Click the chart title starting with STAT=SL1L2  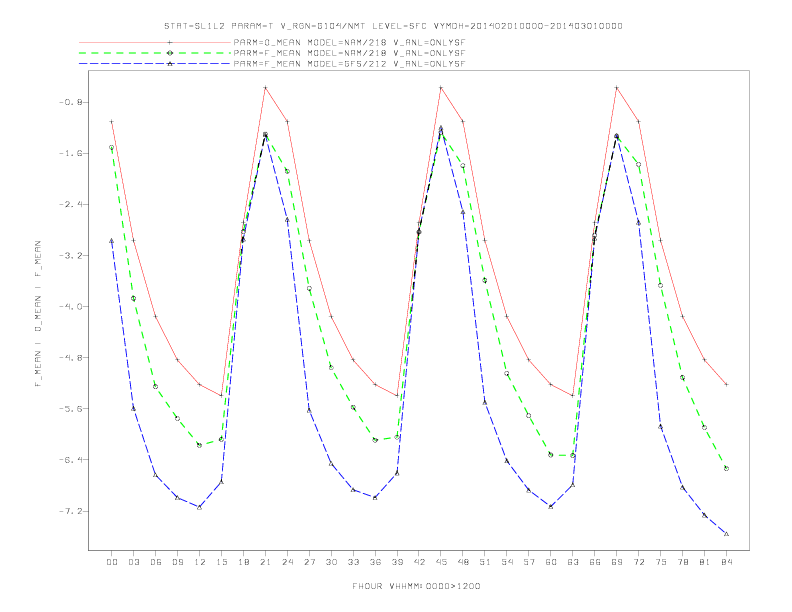(x=393, y=26)
